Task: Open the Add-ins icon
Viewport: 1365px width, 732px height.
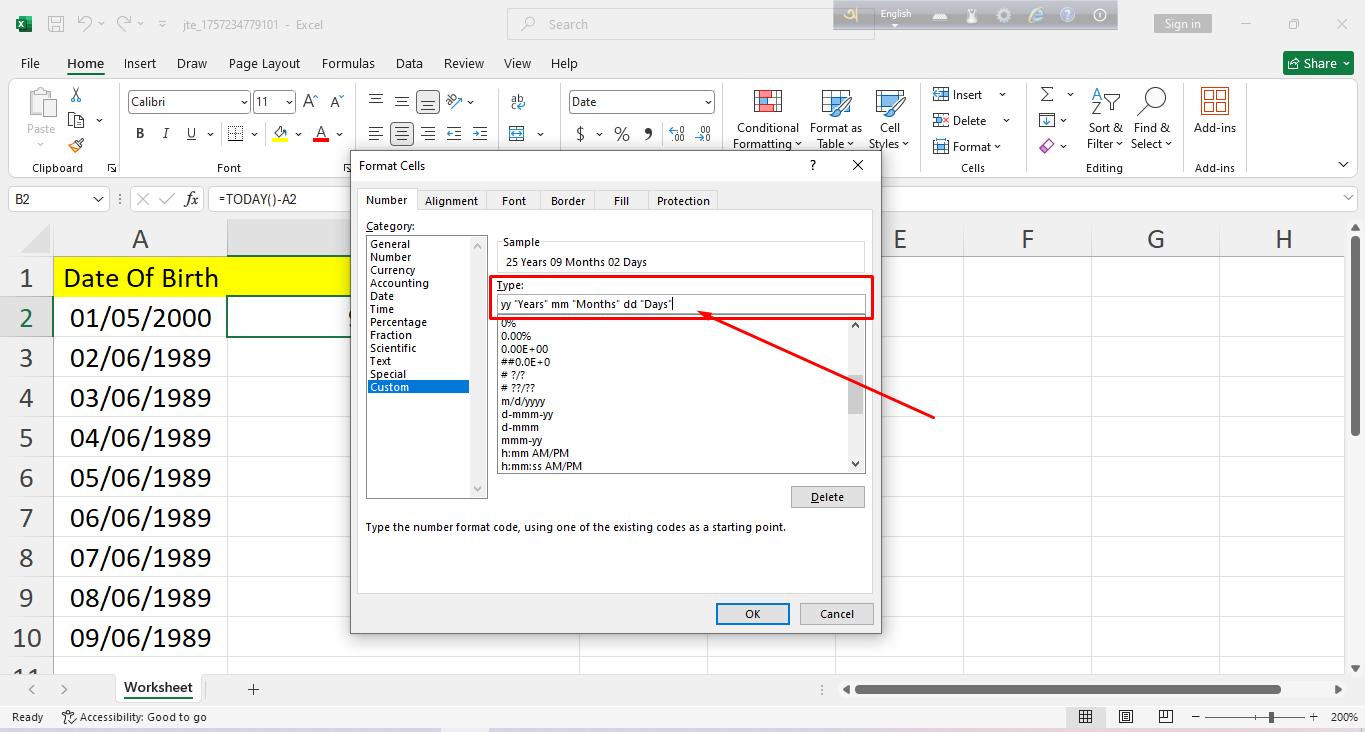Action: pyautogui.click(x=1214, y=101)
